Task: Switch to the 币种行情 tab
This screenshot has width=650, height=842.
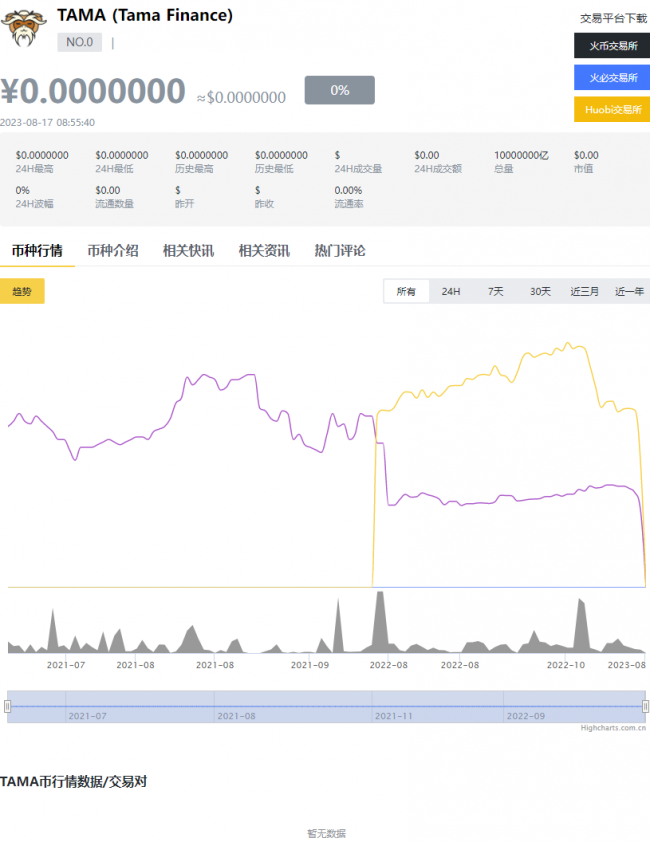Action: [x=37, y=250]
